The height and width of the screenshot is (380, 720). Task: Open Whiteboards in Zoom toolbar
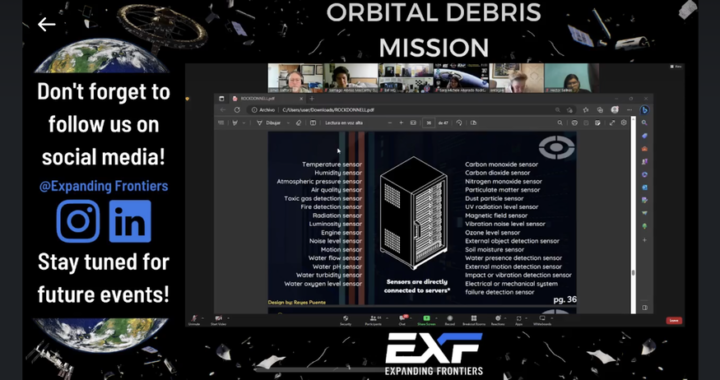[x=542, y=320]
